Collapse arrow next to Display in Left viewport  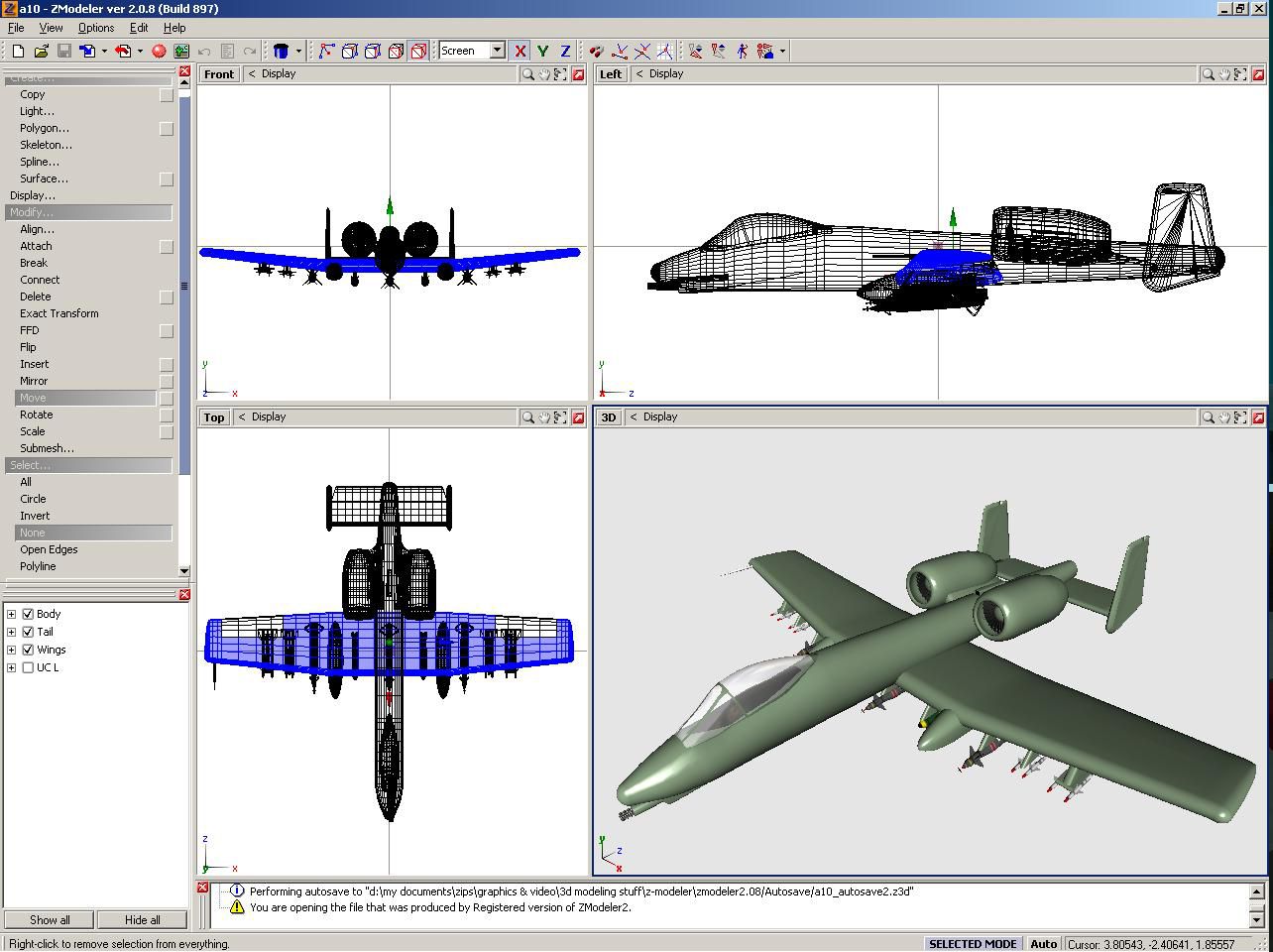tap(637, 73)
